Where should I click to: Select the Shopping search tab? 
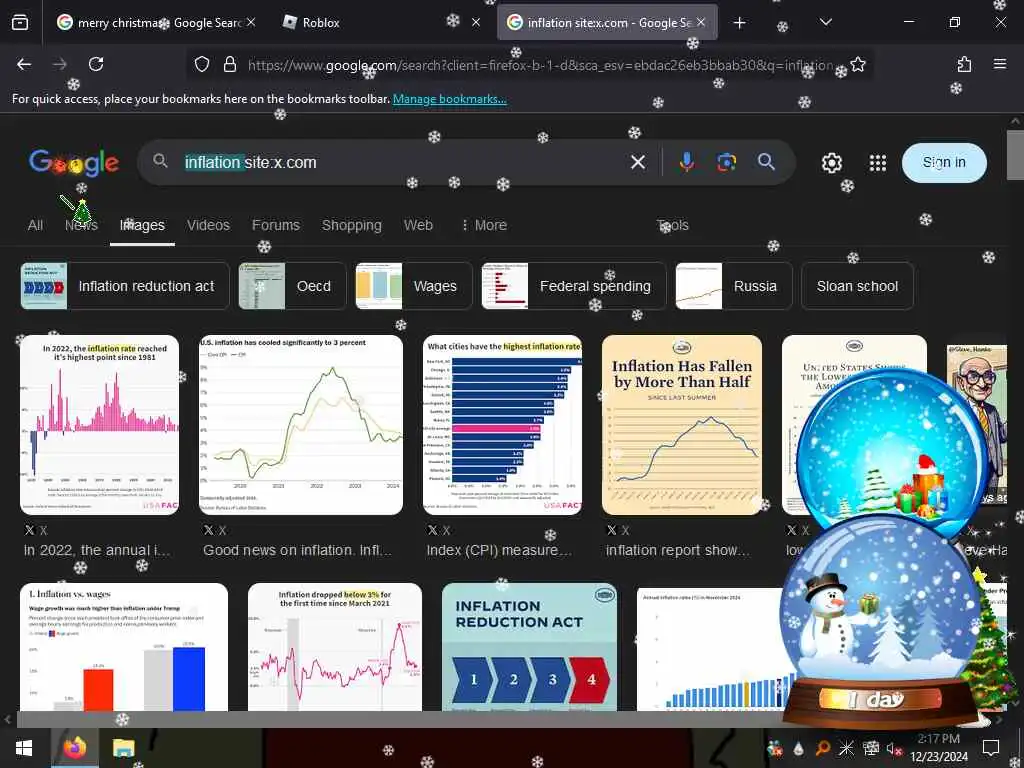(x=351, y=225)
